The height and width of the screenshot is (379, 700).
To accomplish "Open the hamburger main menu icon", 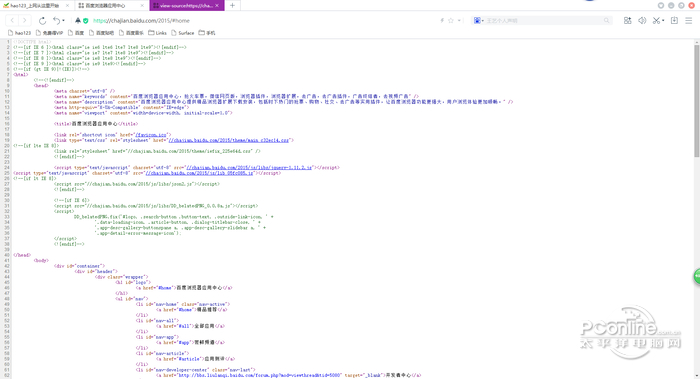I will [x=689, y=21].
